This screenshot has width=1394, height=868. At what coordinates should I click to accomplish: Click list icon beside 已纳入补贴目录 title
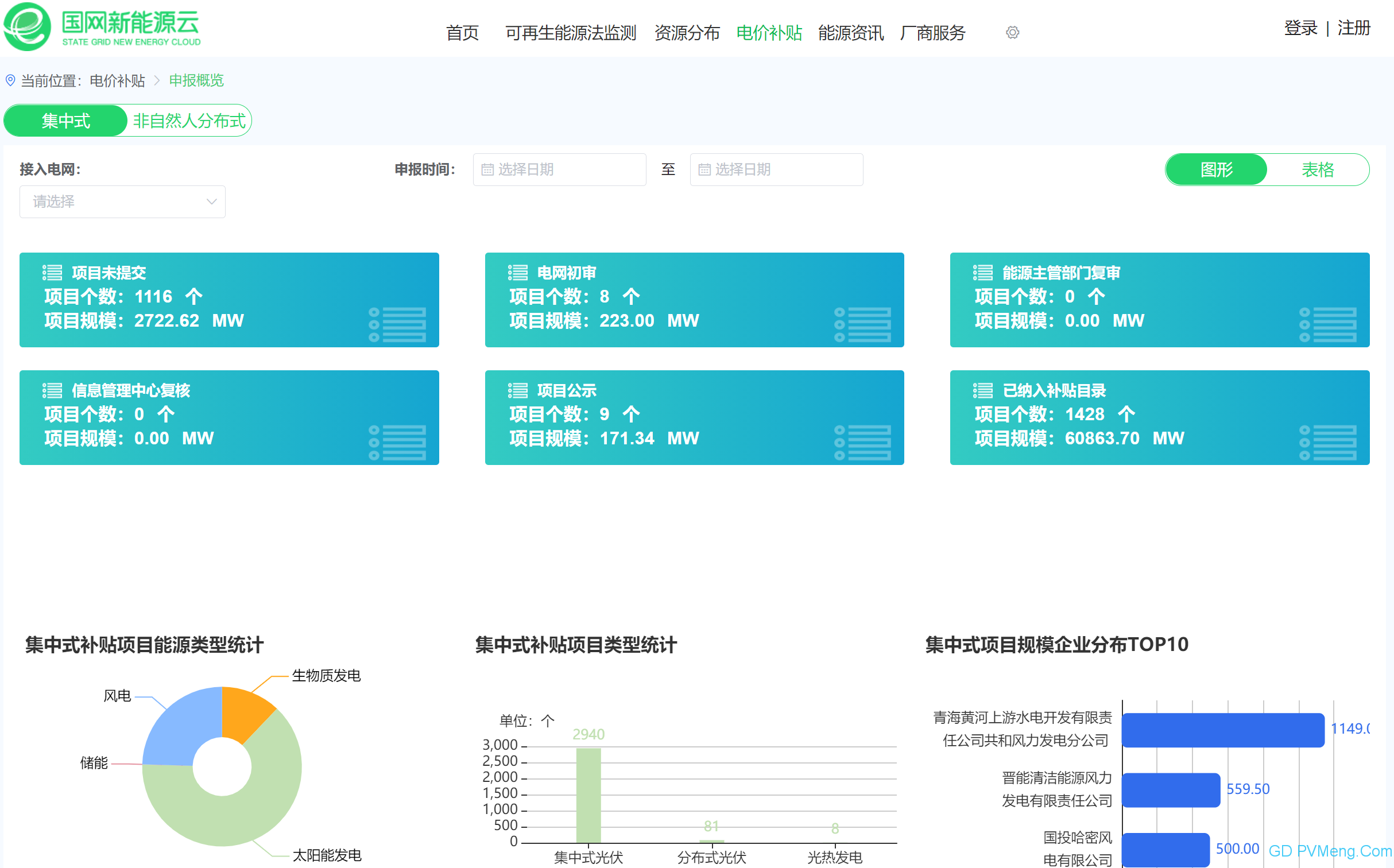point(982,390)
